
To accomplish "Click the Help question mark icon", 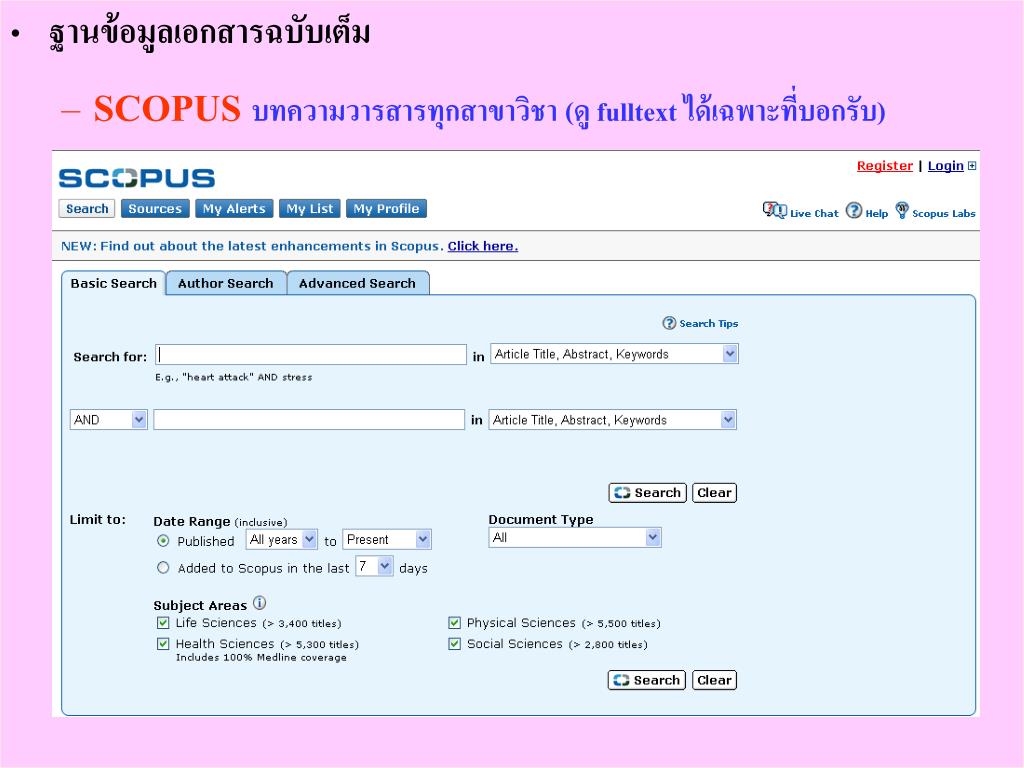I will pos(854,210).
